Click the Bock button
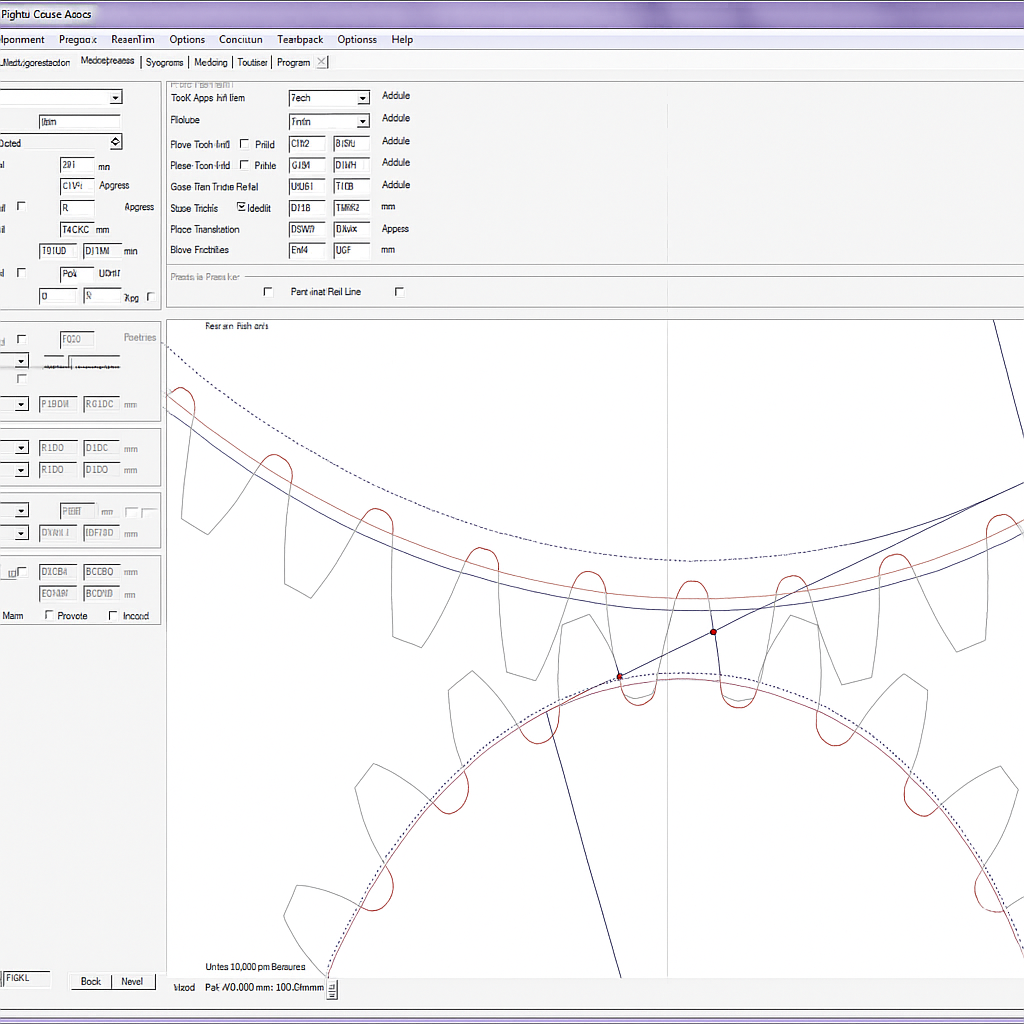This screenshot has width=1024, height=1024. pyautogui.click(x=91, y=981)
